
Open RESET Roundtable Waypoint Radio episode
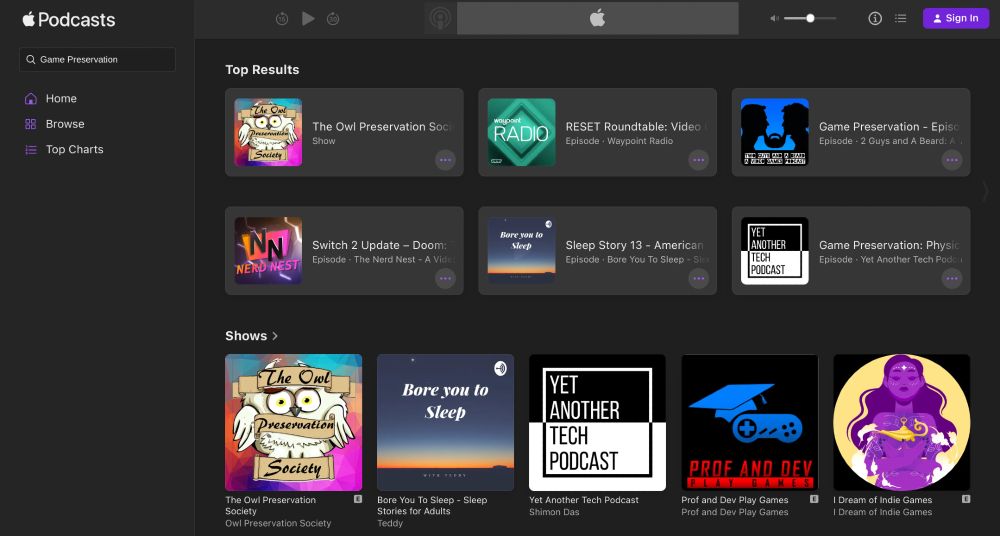598,132
